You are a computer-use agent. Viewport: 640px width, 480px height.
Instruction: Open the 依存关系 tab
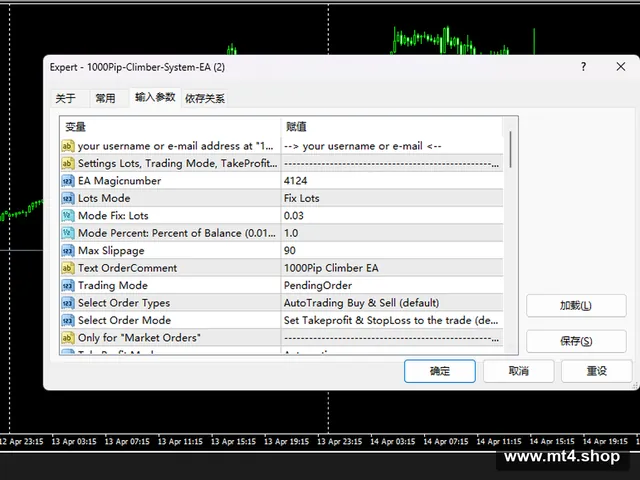point(205,98)
